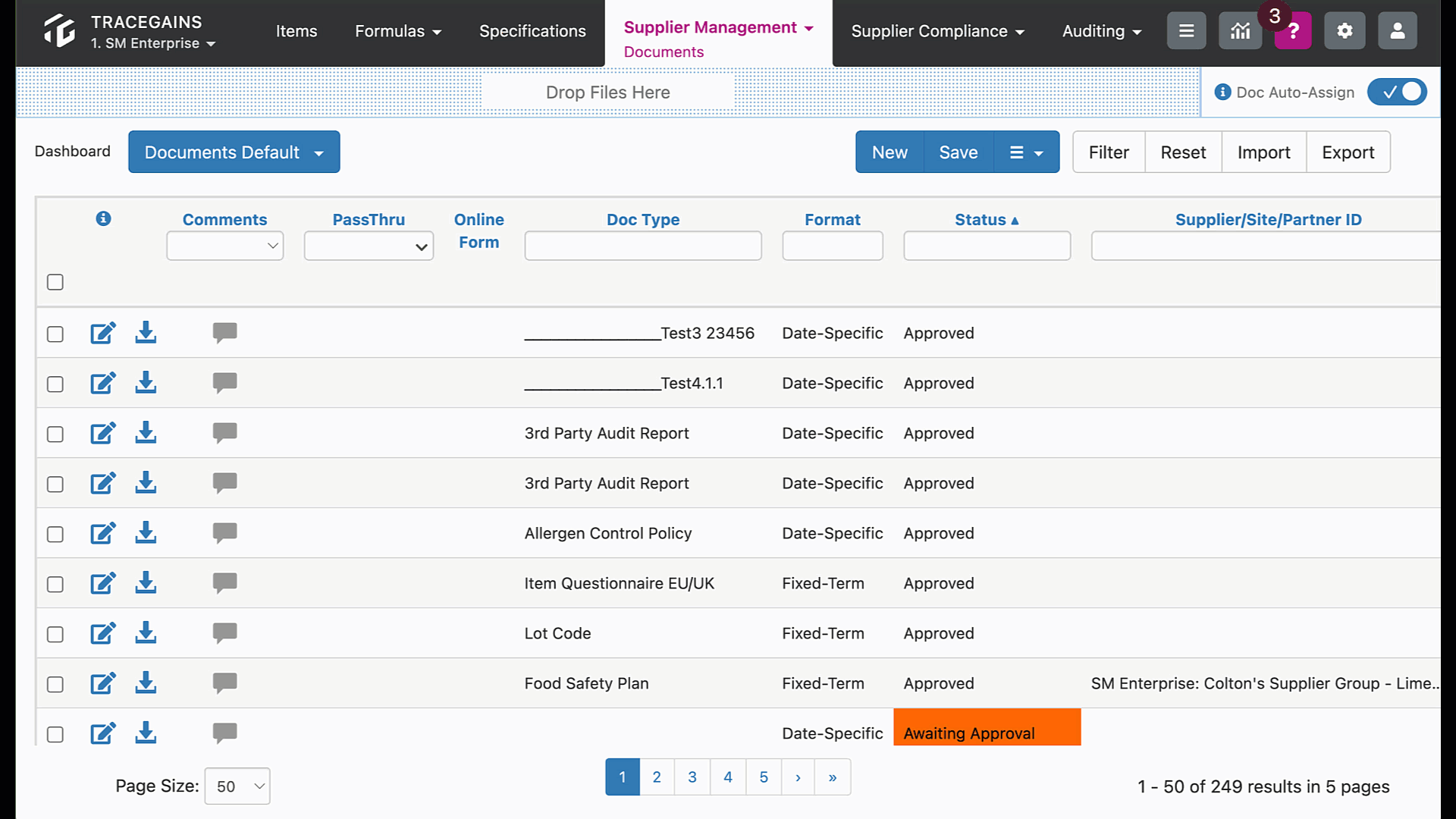Toggle the Doc Auto-Assign switch
1456x819 pixels.
(x=1397, y=92)
